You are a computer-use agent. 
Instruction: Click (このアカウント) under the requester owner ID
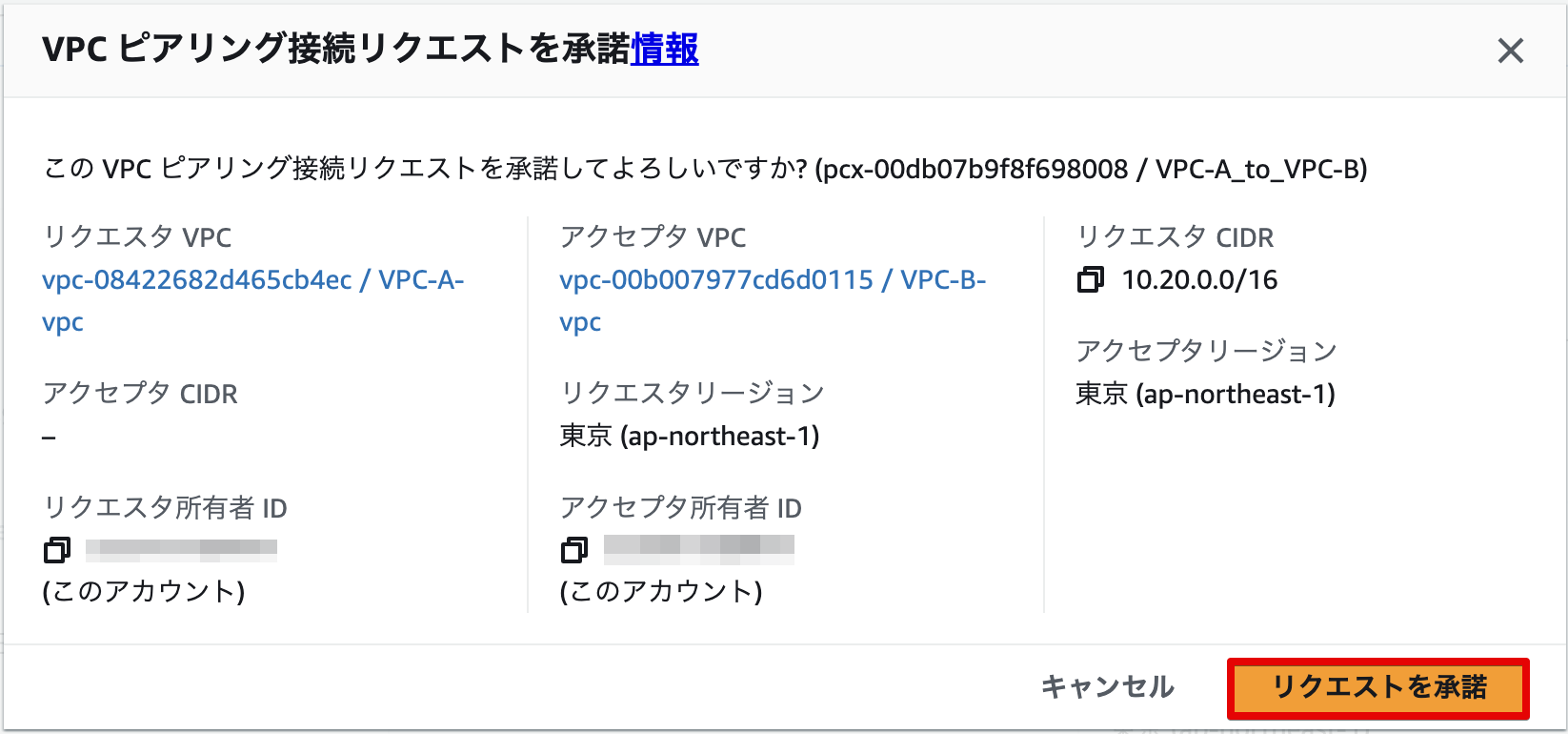pyautogui.click(x=144, y=592)
